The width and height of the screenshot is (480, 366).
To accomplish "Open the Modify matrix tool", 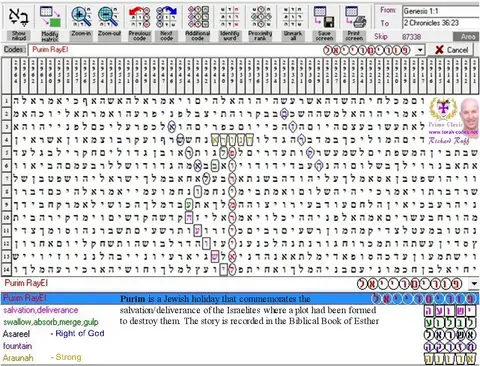I will click(x=50, y=17).
